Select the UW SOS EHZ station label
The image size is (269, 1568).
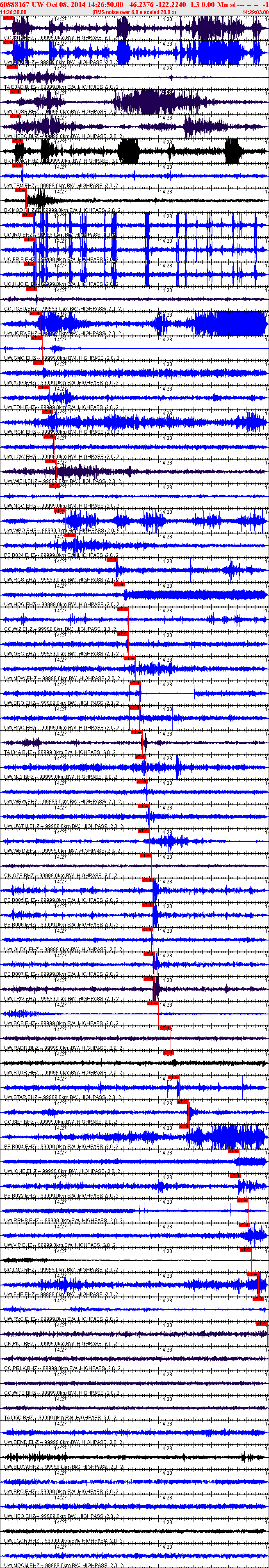coord(61,1024)
